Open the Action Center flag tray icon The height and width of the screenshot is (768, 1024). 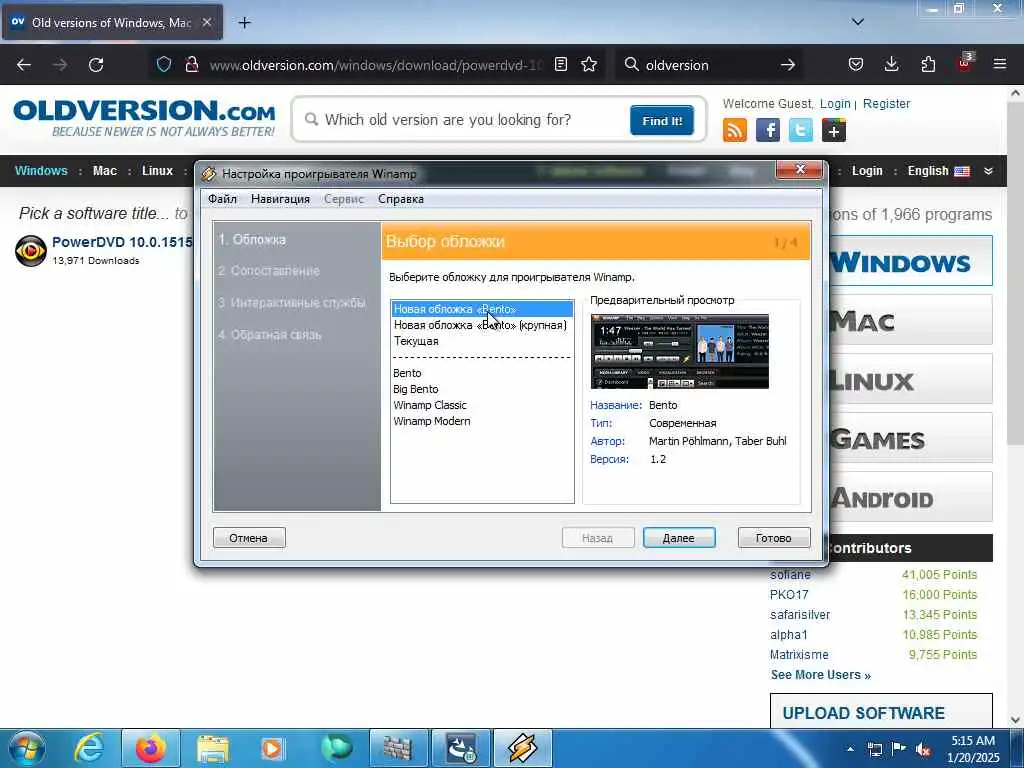tap(899, 749)
